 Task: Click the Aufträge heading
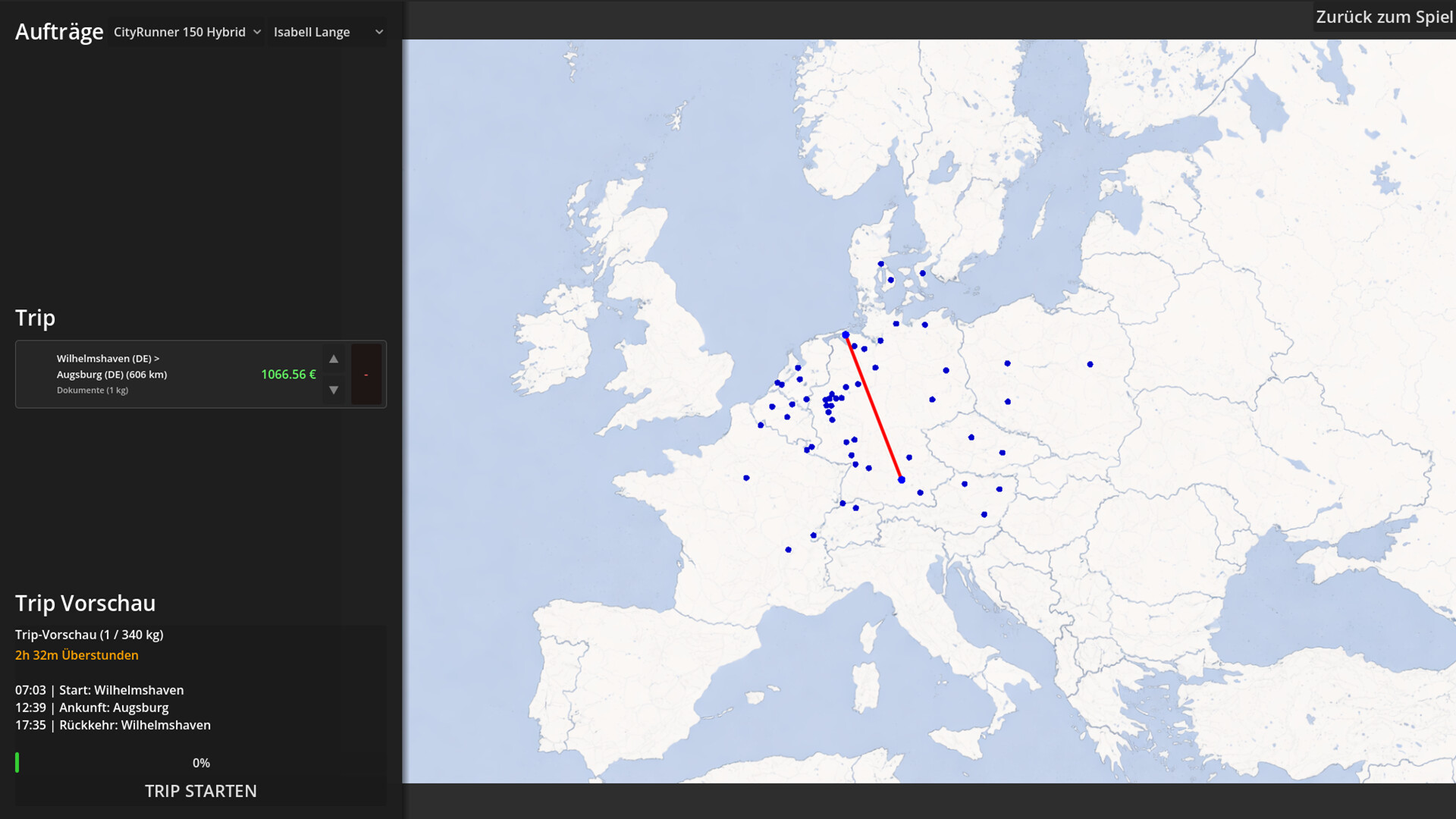[x=58, y=32]
